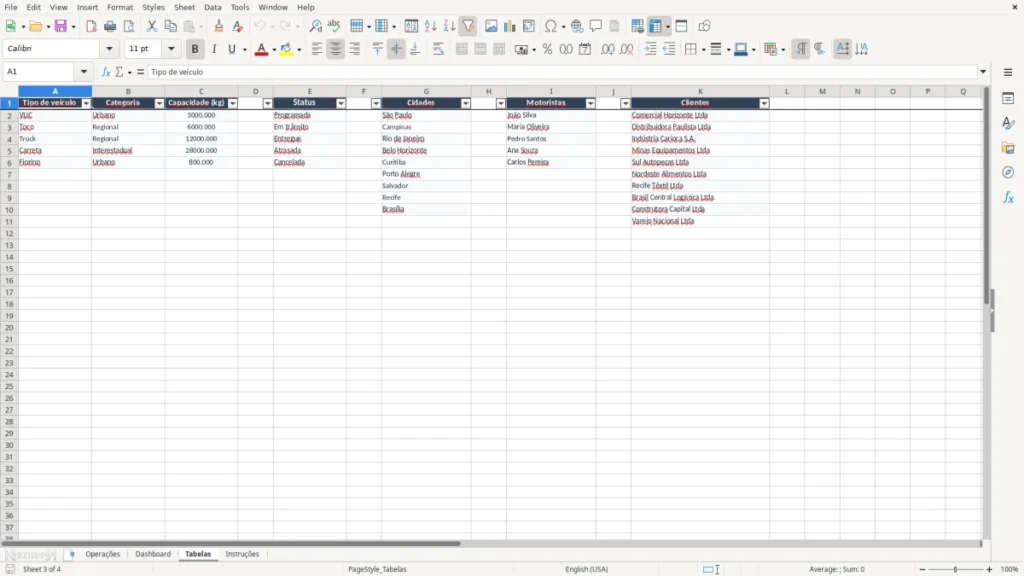1024x576 pixels.
Task: Toggle Italic formatting
Action: click(214, 49)
